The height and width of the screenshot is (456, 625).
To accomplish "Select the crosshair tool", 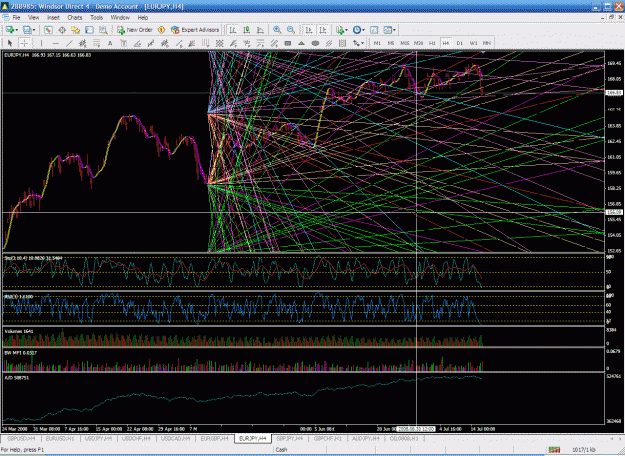I will pos(24,43).
